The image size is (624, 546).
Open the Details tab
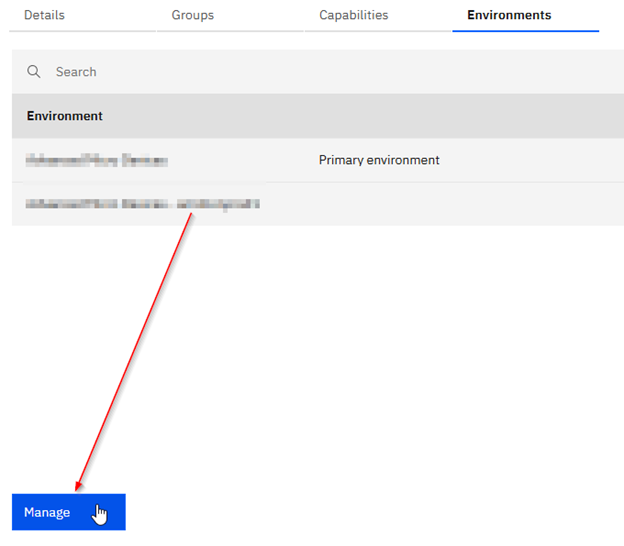(x=44, y=15)
